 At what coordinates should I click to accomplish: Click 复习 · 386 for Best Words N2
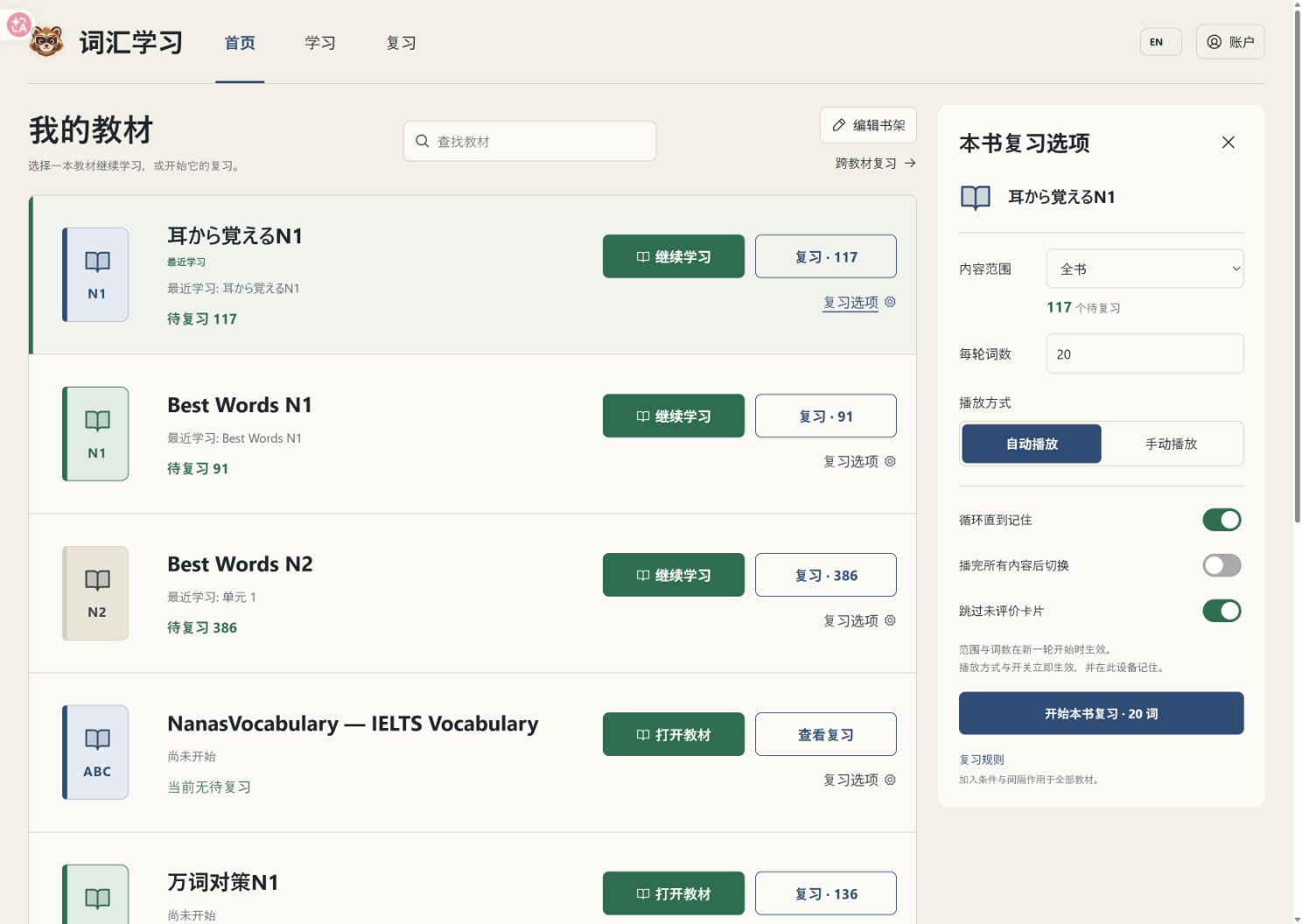[x=825, y=575]
